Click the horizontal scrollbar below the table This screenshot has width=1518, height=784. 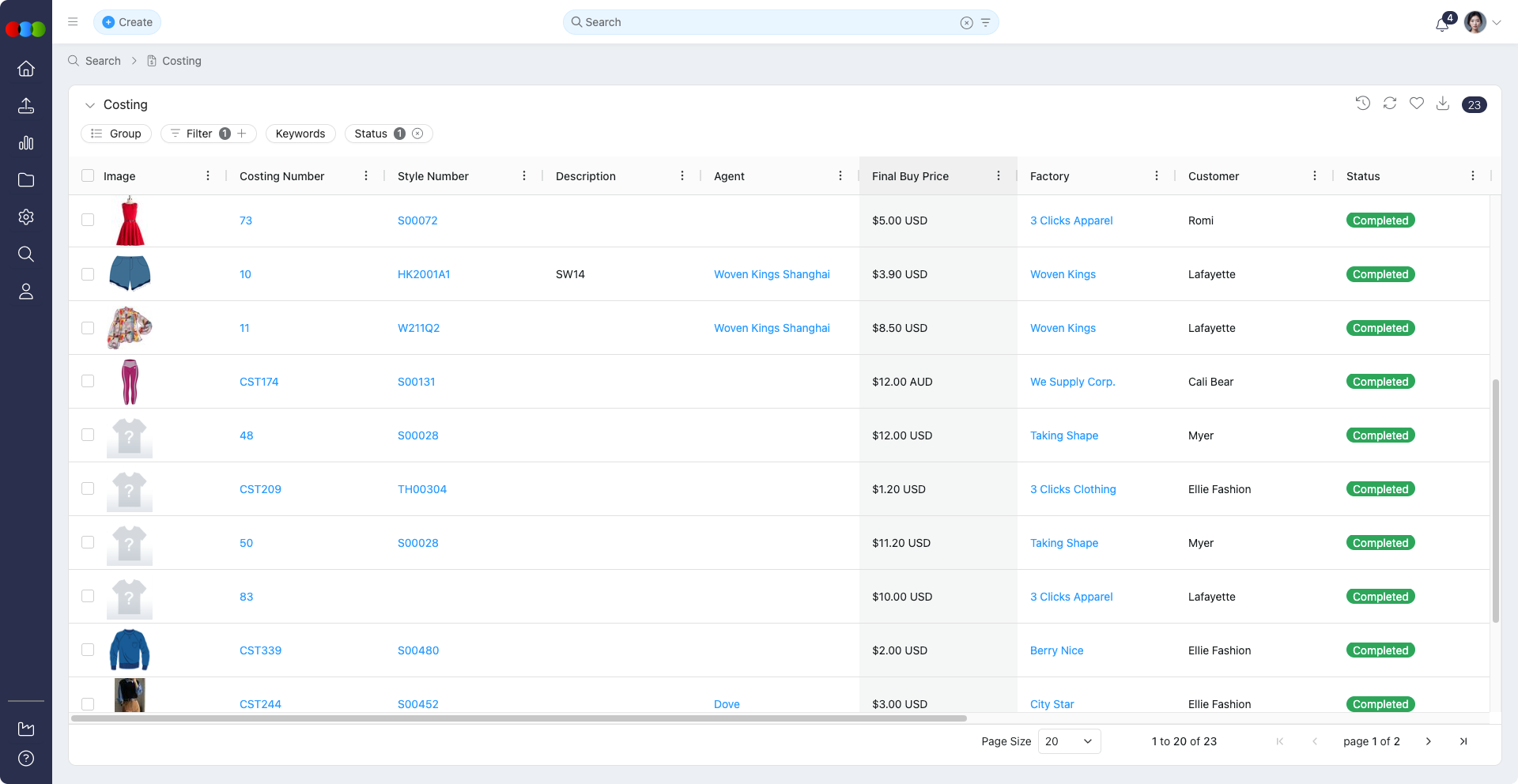click(x=519, y=718)
